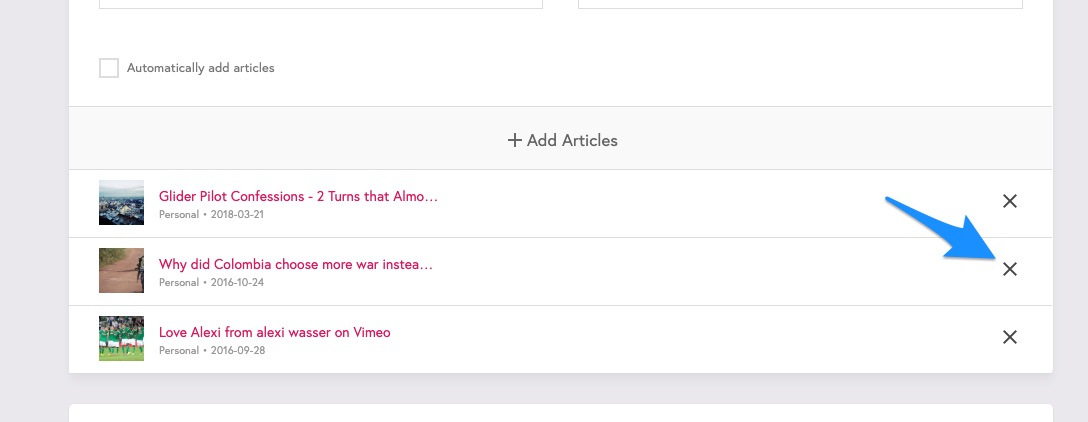Click the 2018-03-21 date text
Viewport: 1088px width, 422px height.
pos(237,214)
